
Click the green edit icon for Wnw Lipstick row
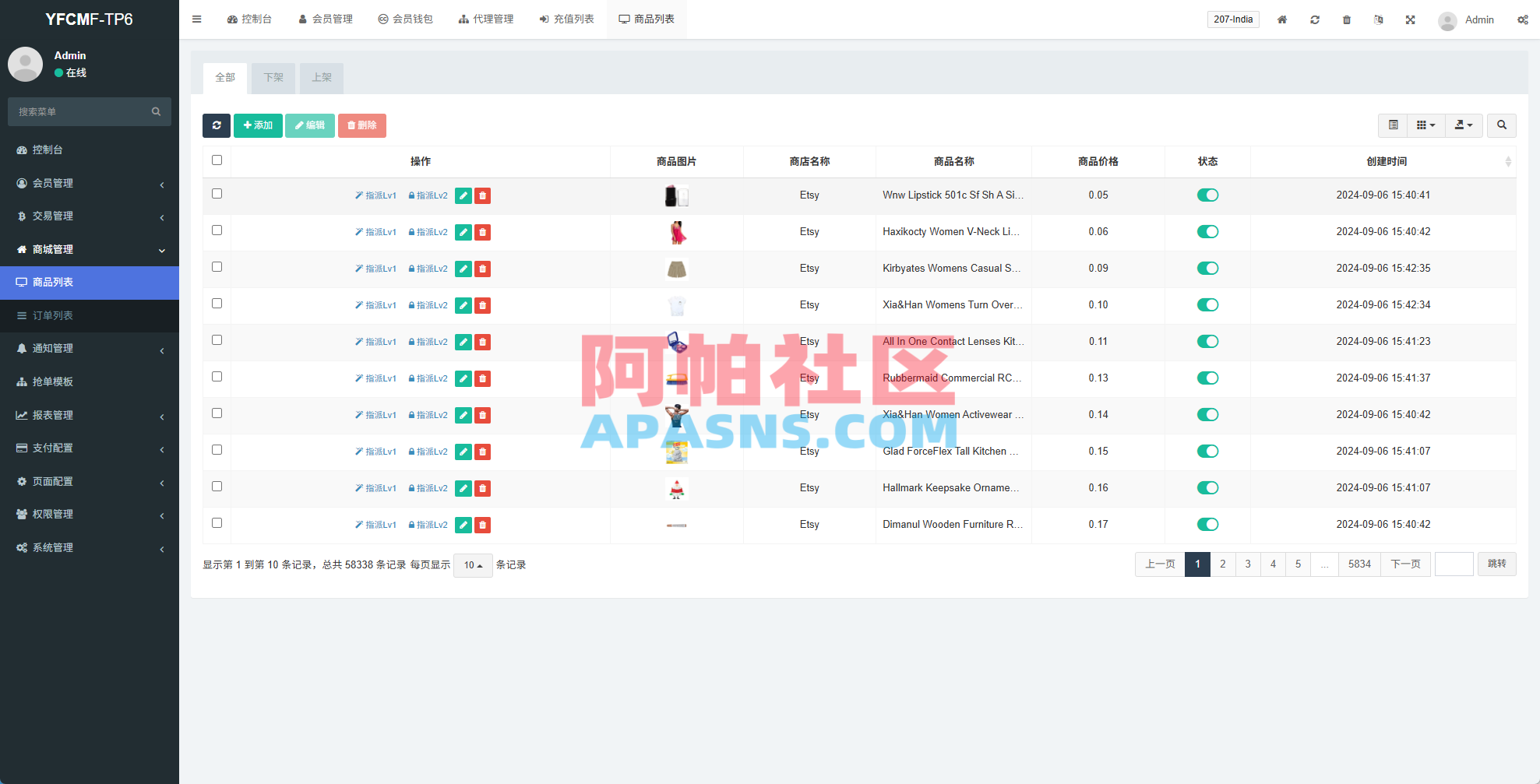pyautogui.click(x=463, y=195)
